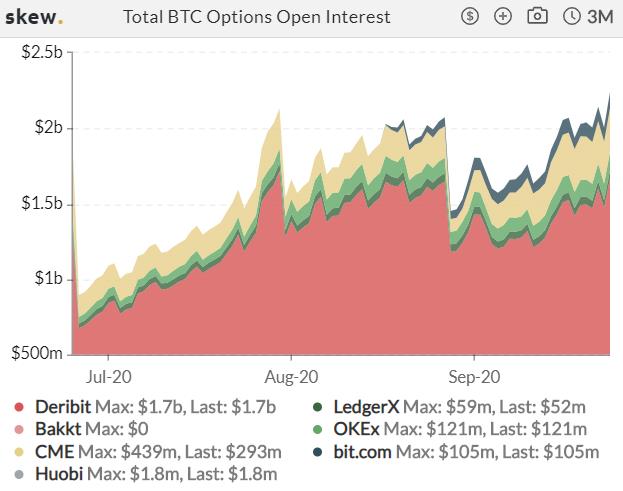Image resolution: width=623 pixels, height=491 pixels.
Task: Click the Aug-20 axis marker
Action: coord(291,377)
